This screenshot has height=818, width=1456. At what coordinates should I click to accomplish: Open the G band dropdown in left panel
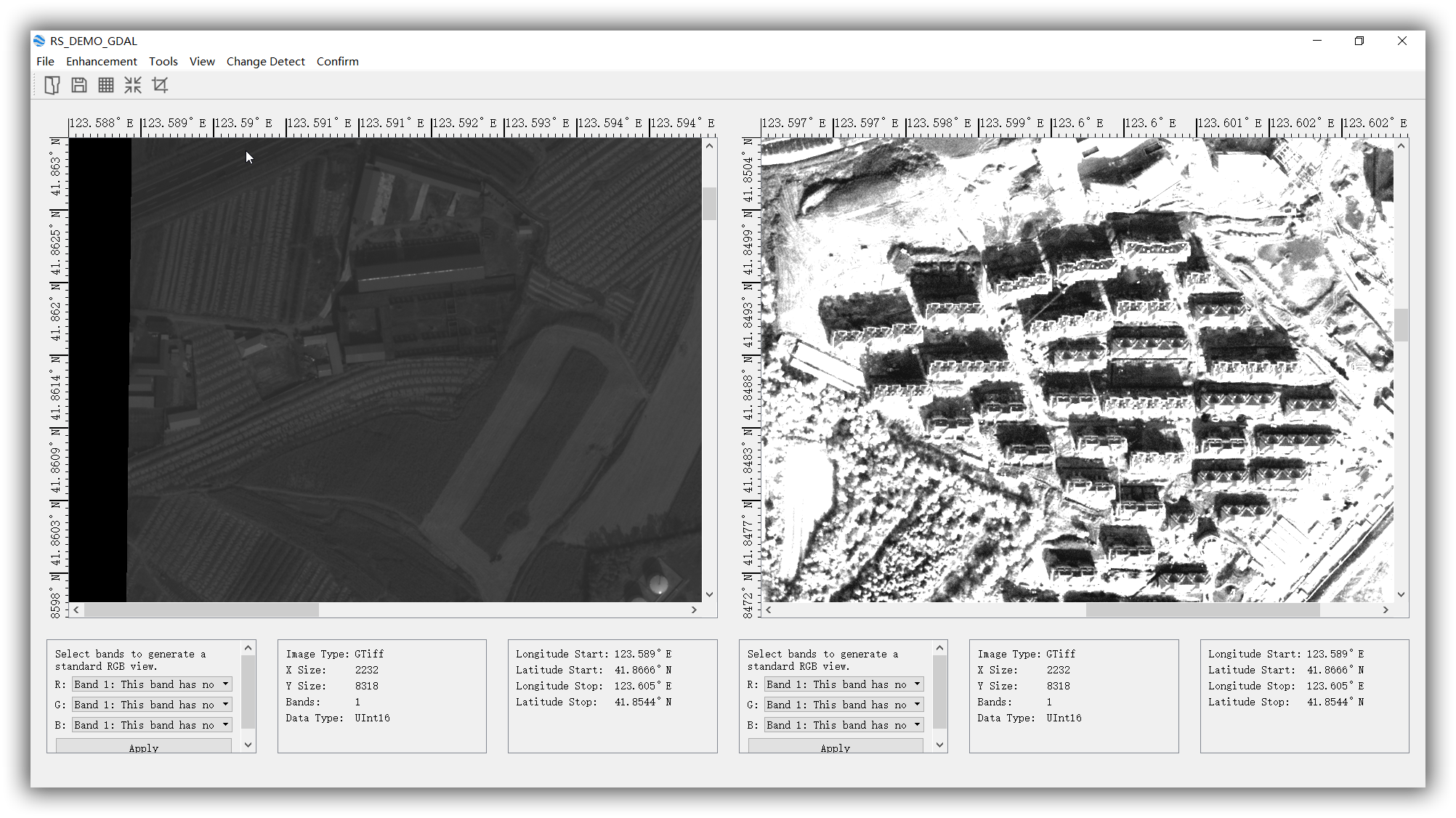click(x=151, y=704)
